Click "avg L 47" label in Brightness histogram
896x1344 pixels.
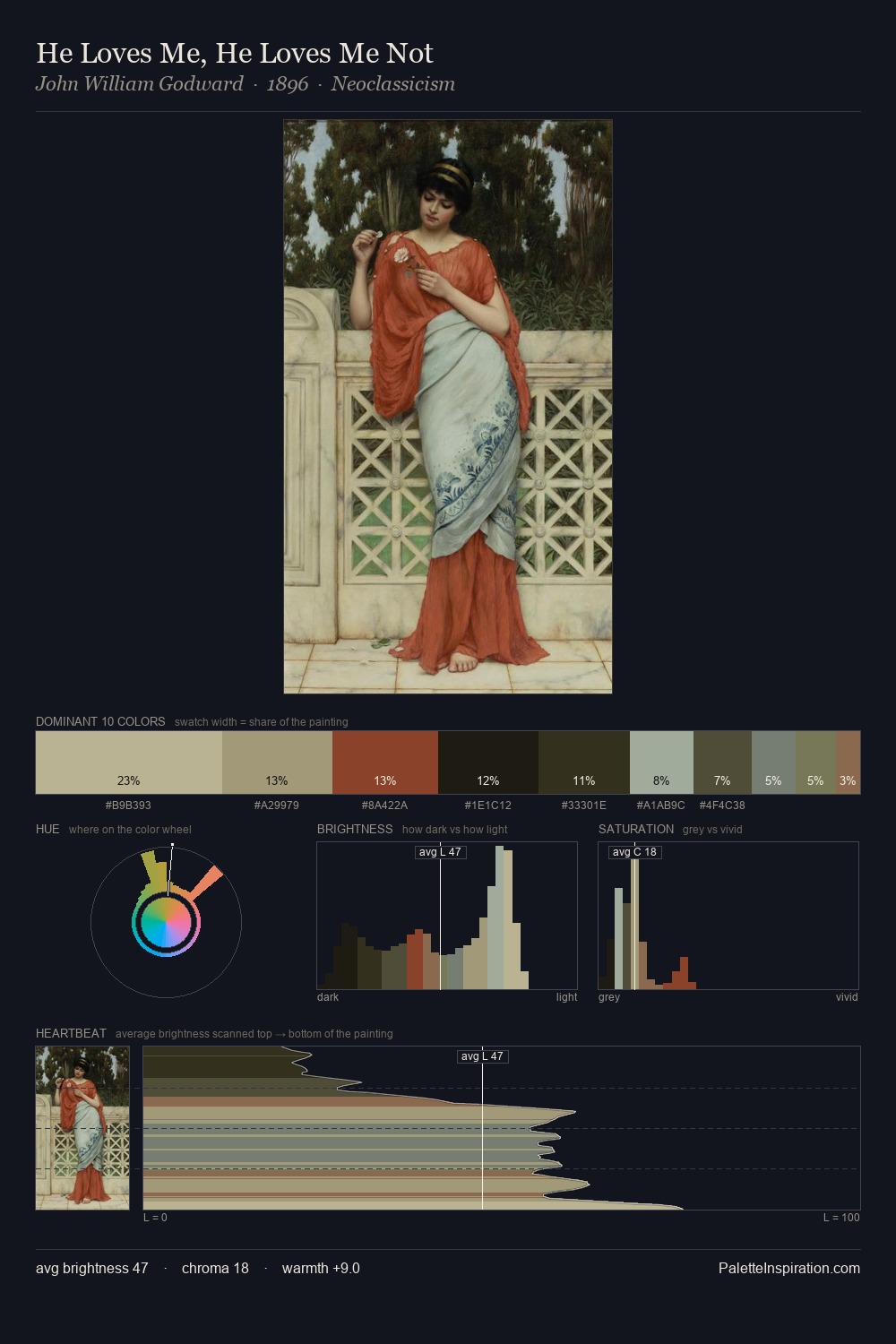tap(441, 852)
